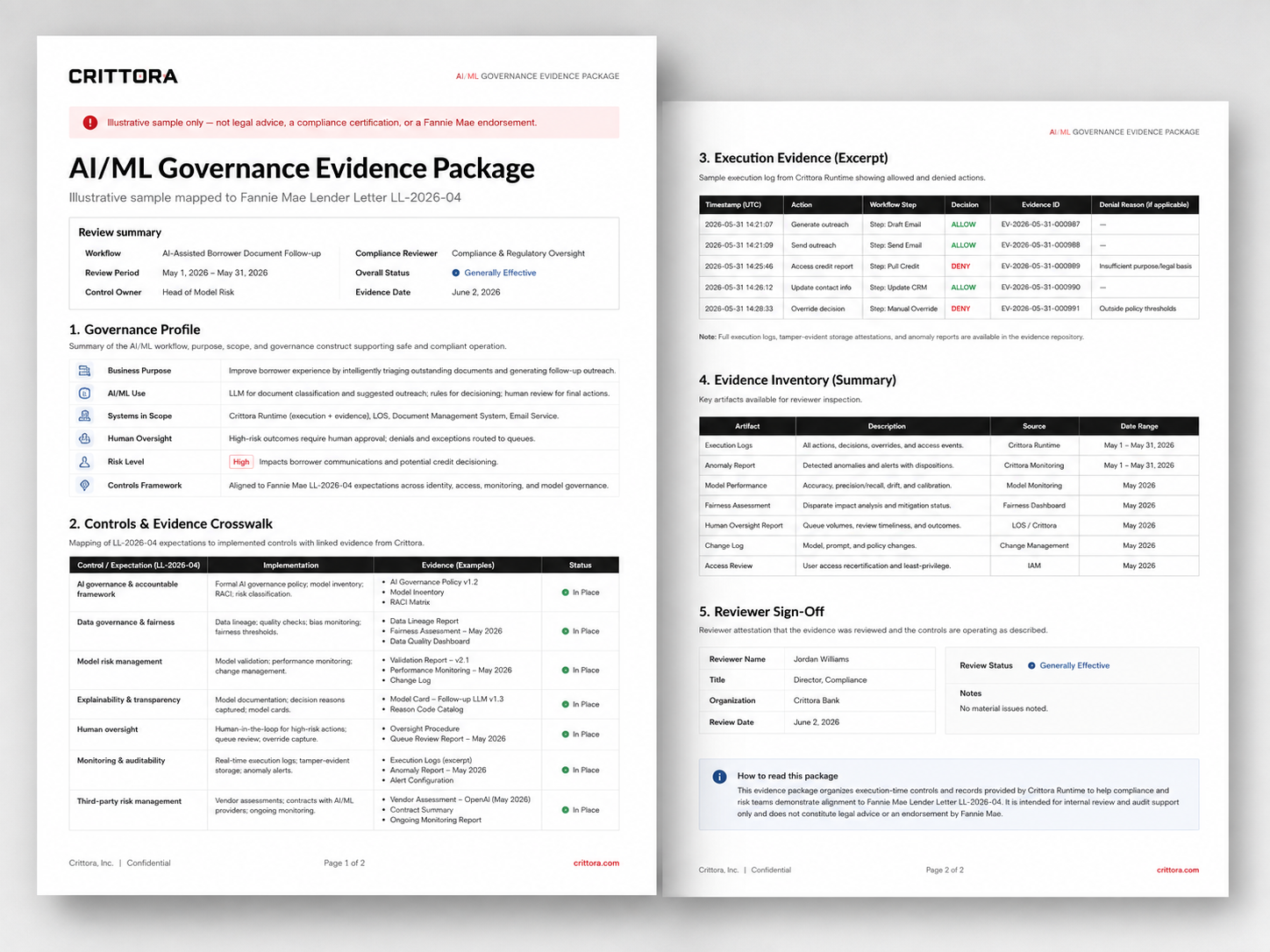Click AI Governance Policy v1.2 evidence item
Image resolution: width=1270 pixels, height=952 pixels.
pos(433,582)
